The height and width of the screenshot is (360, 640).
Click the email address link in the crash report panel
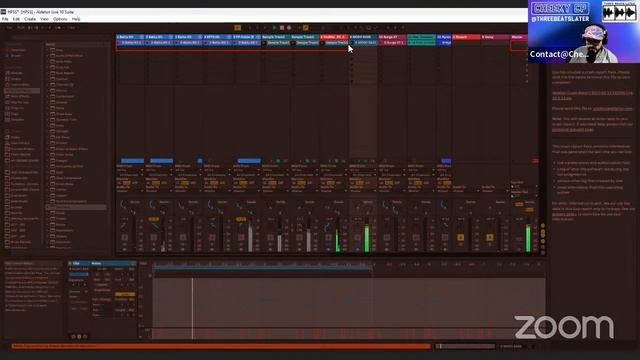[612, 109]
